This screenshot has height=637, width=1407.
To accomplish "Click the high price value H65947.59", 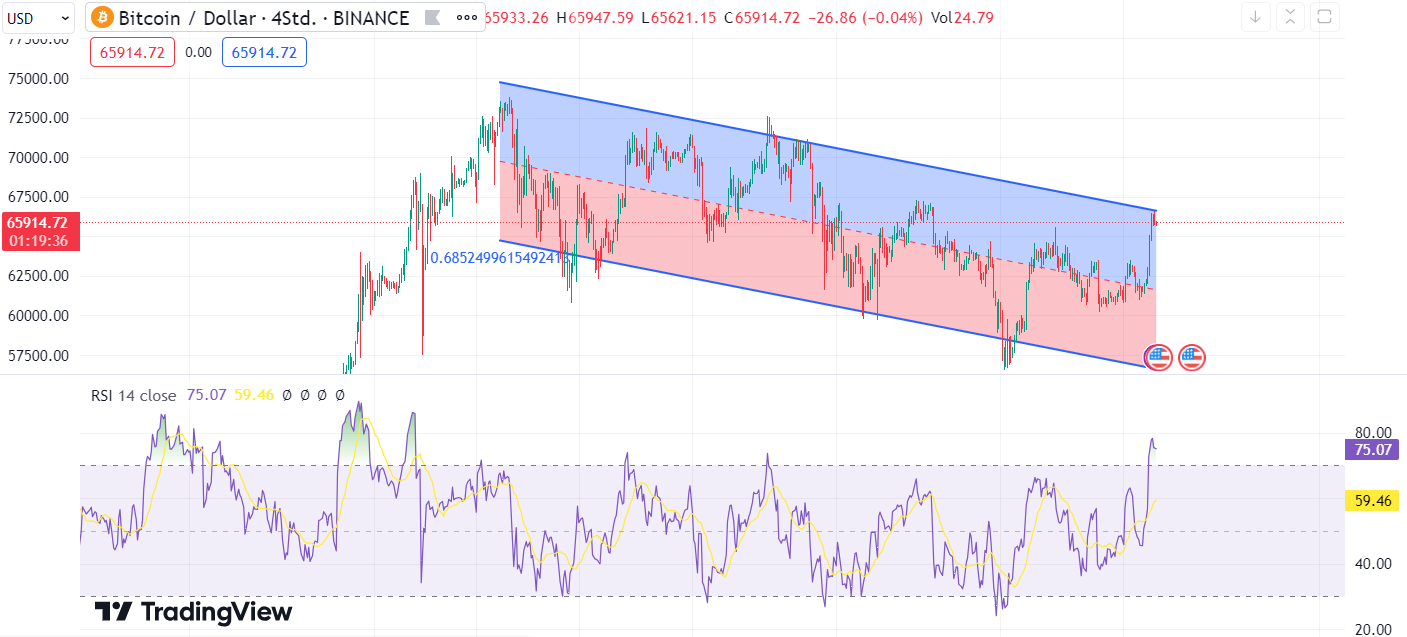I will pos(595,17).
